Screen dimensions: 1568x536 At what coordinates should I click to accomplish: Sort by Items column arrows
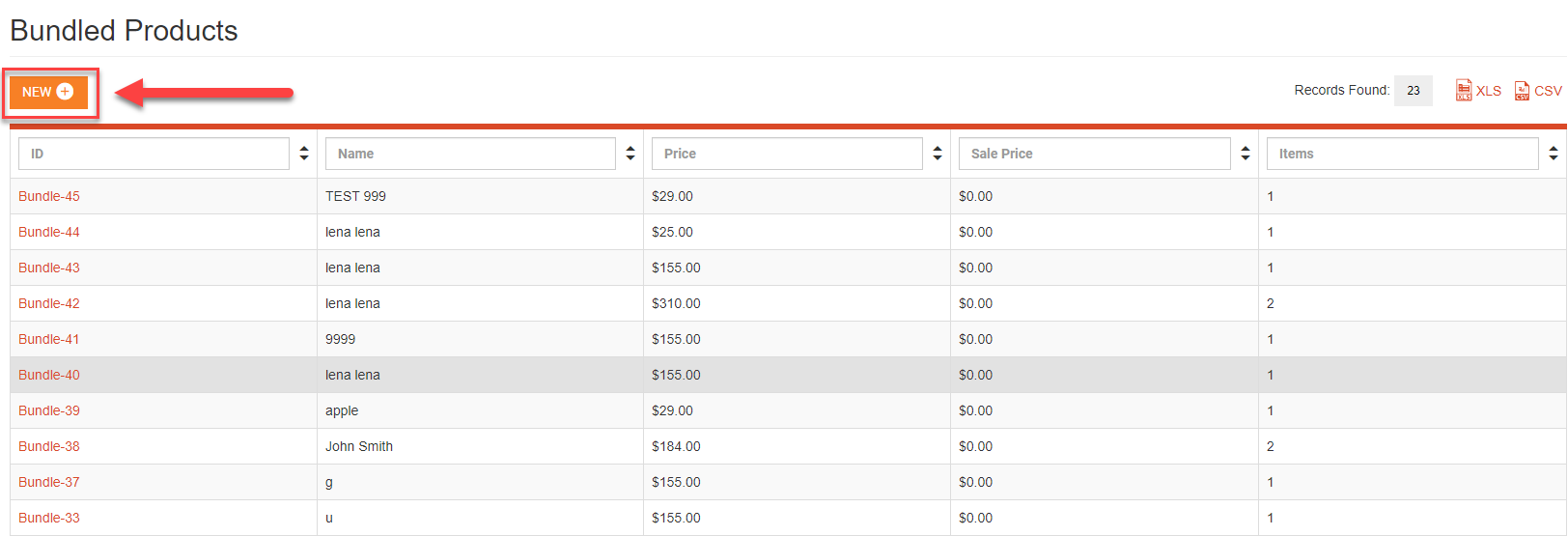pos(1554,154)
